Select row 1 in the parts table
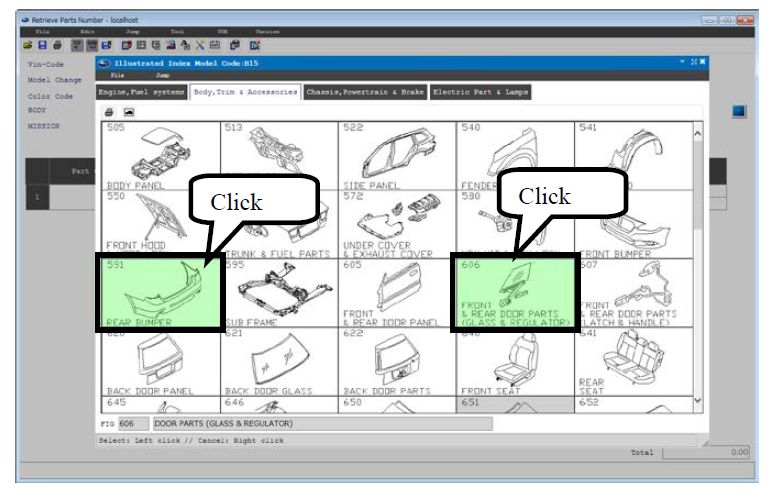Viewport: 772px width, 491px height. pyautogui.click(x=37, y=197)
